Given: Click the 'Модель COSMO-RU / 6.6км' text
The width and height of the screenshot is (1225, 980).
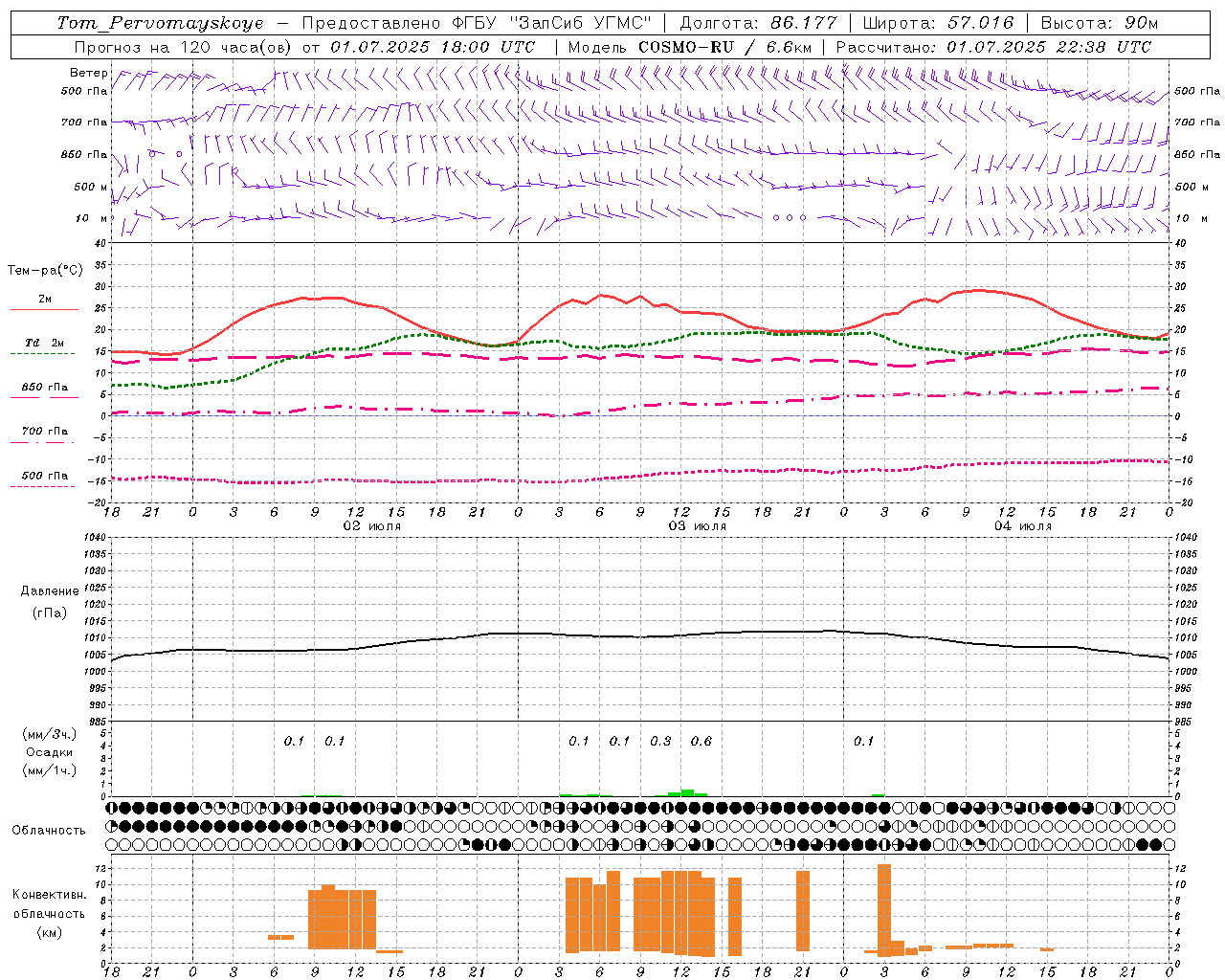Looking at the screenshot, I should coord(690,47).
